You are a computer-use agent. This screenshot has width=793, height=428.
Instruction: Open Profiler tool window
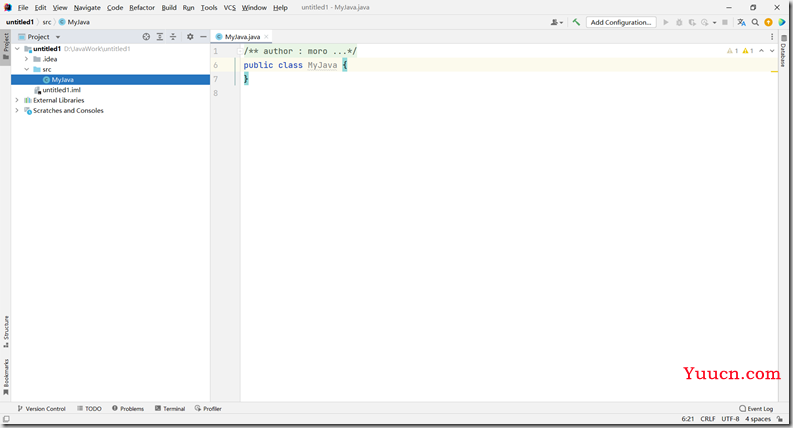[x=208, y=409]
